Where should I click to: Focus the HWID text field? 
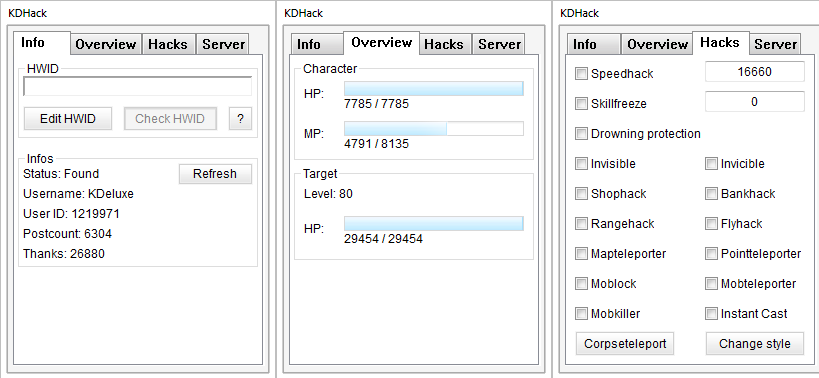[x=137, y=86]
